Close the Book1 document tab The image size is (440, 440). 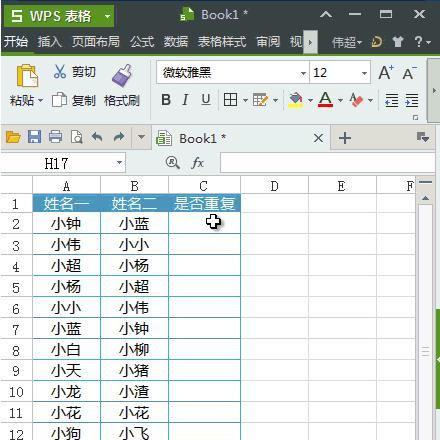pos(318,138)
